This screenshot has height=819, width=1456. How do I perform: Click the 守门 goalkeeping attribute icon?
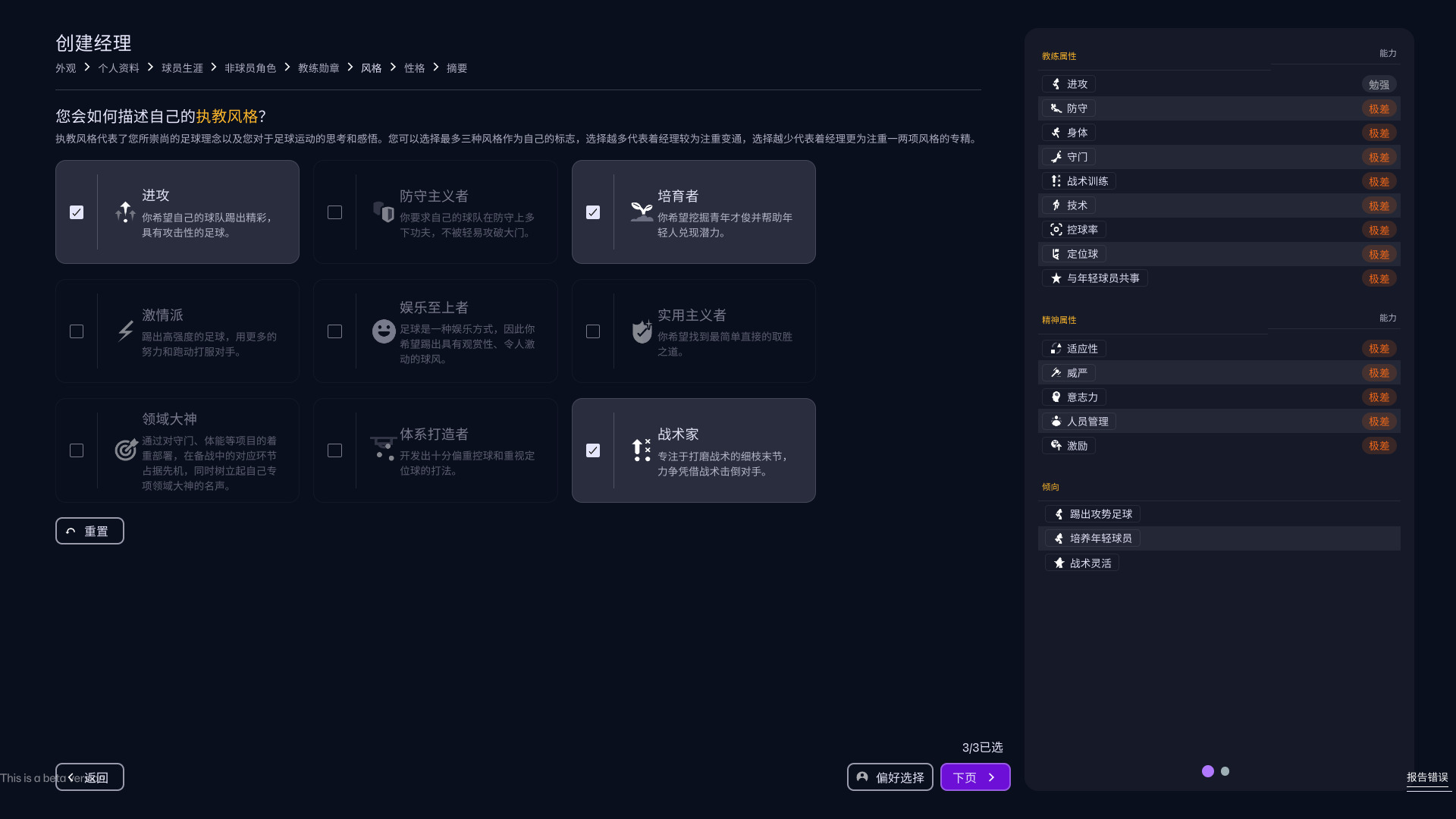(x=1056, y=157)
